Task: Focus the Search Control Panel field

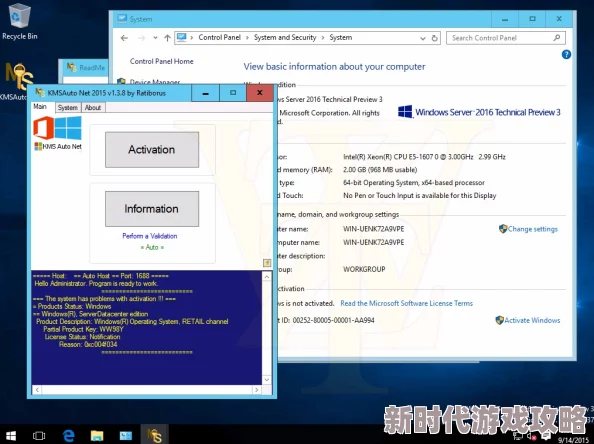Action: click(506, 38)
